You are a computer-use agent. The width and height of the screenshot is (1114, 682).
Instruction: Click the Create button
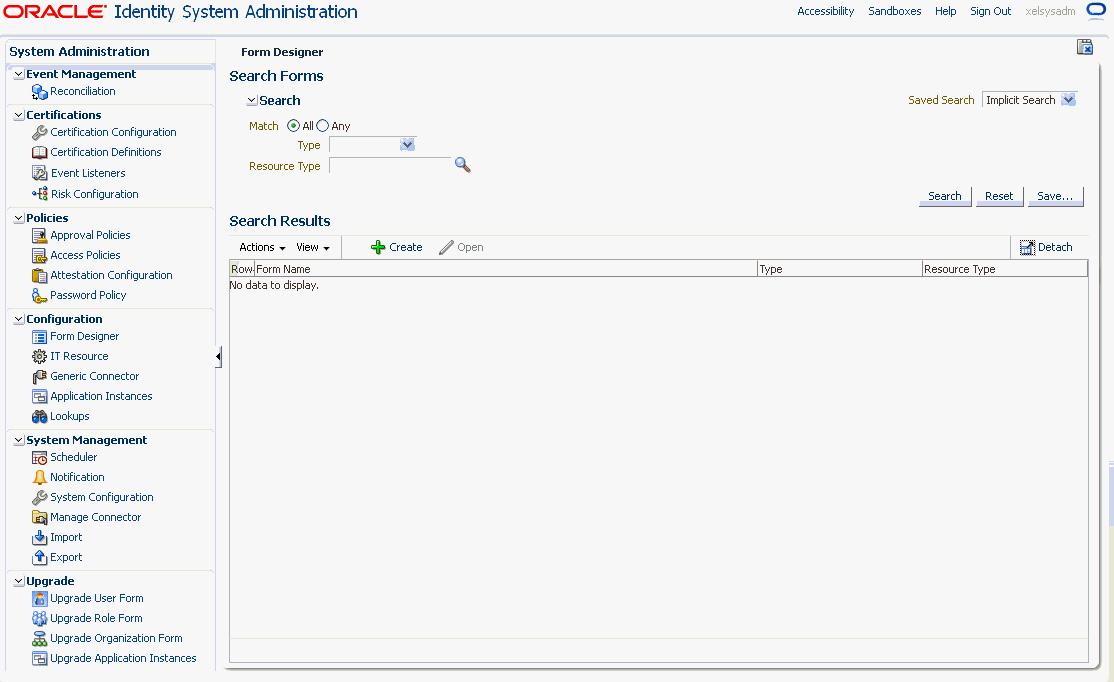[396, 247]
